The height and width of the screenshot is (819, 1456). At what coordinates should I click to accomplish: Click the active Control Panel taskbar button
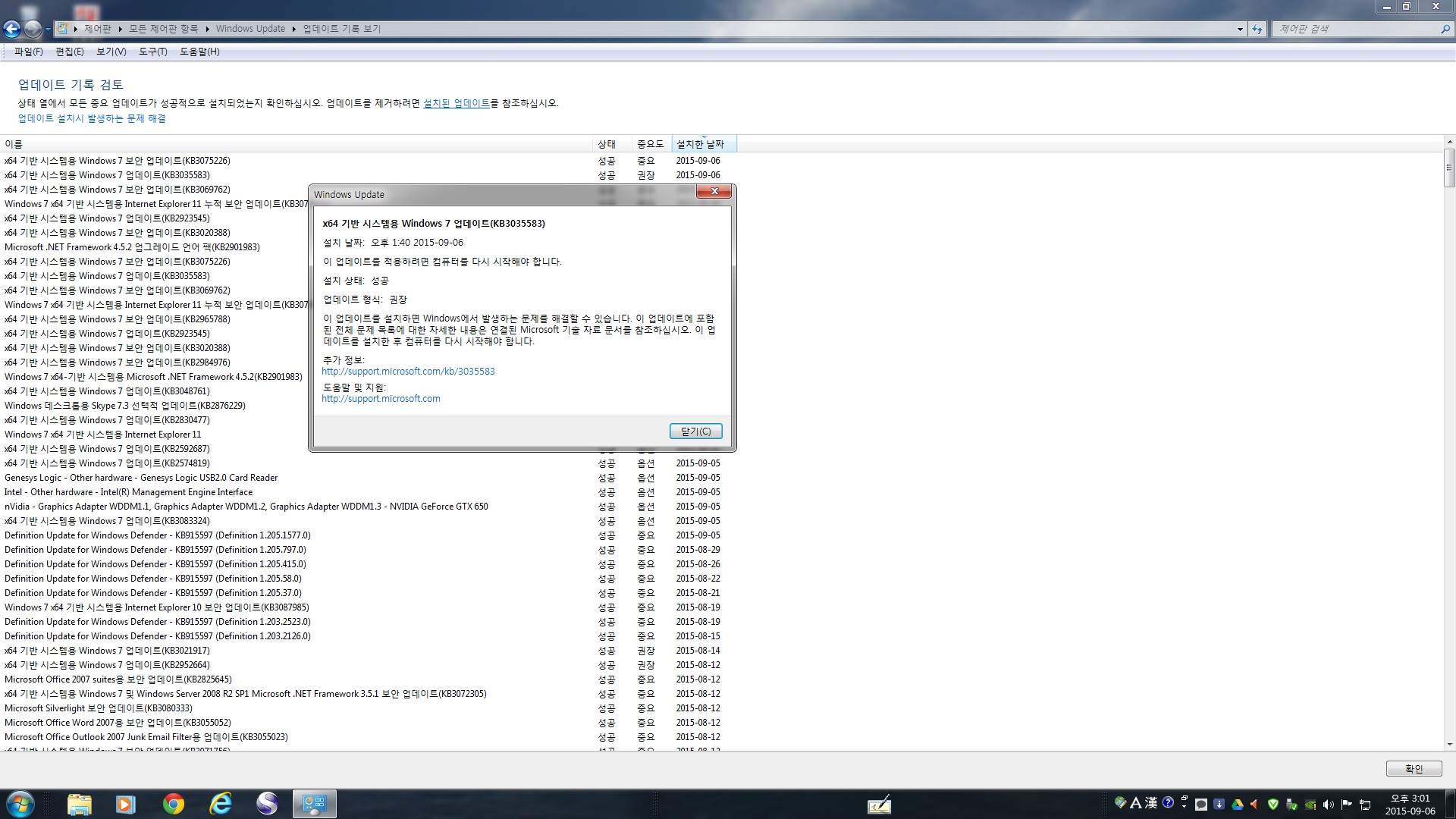tap(314, 804)
